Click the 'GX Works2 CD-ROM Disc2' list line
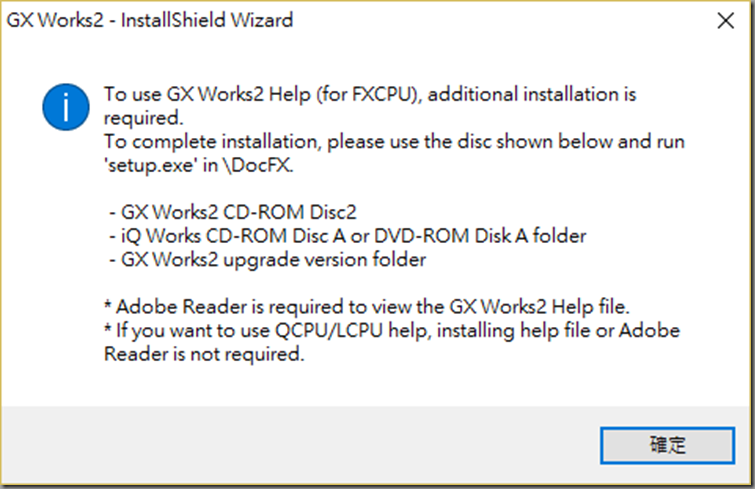This screenshot has width=755, height=489. [x=233, y=212]
